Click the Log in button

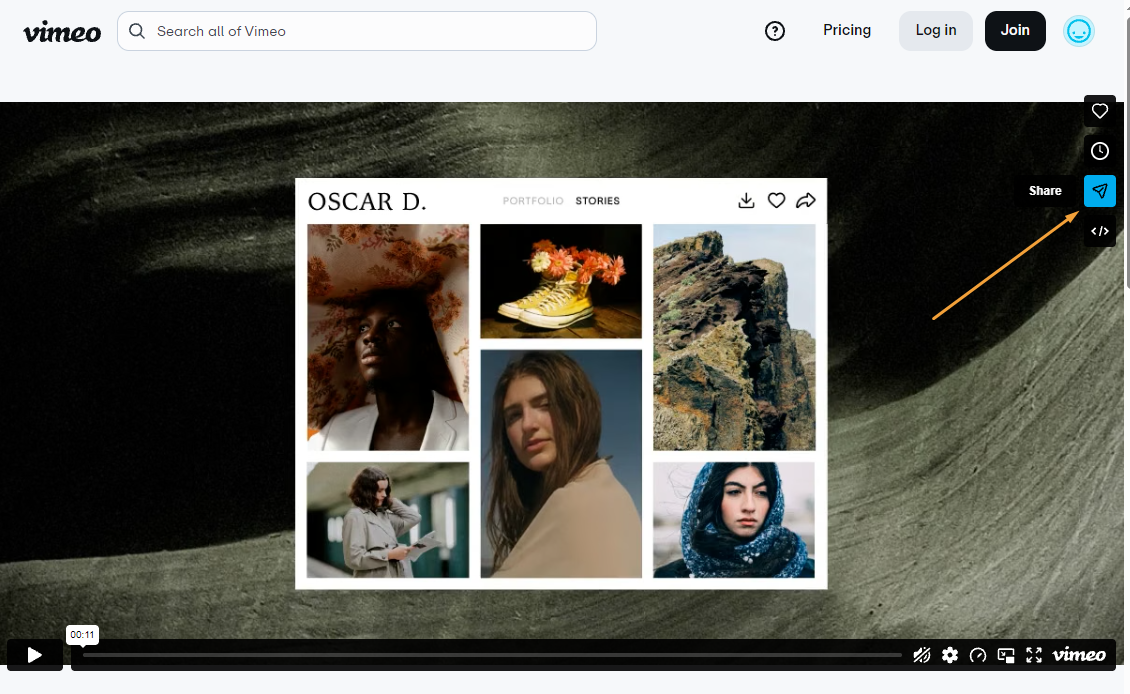[935, 30]
